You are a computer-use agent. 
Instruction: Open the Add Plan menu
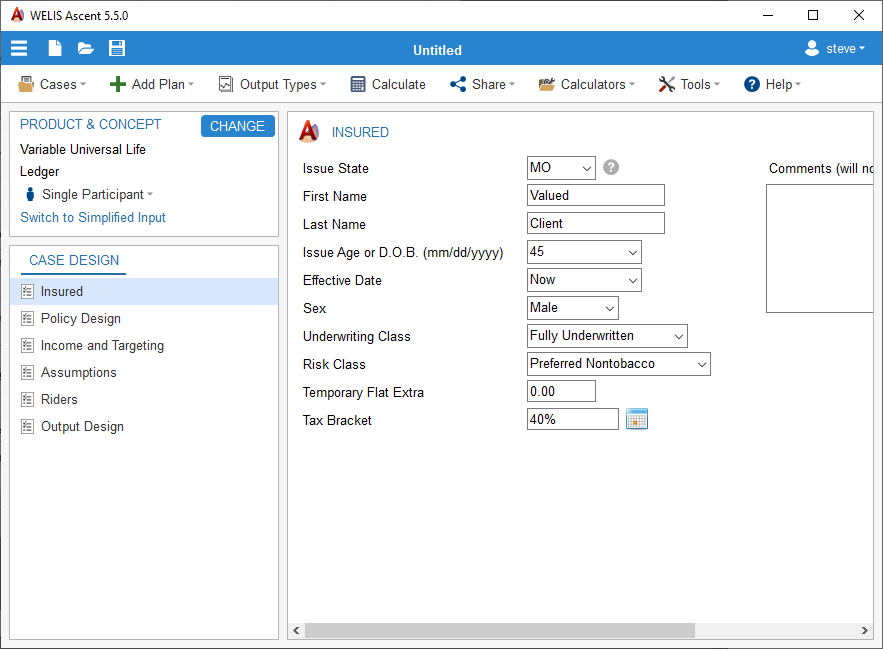152,84
